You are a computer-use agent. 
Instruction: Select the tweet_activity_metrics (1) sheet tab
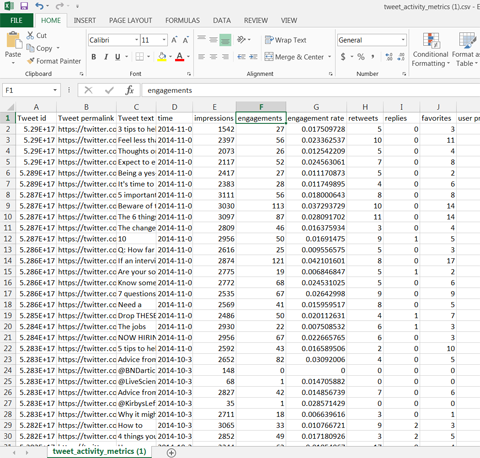[99, 451]
